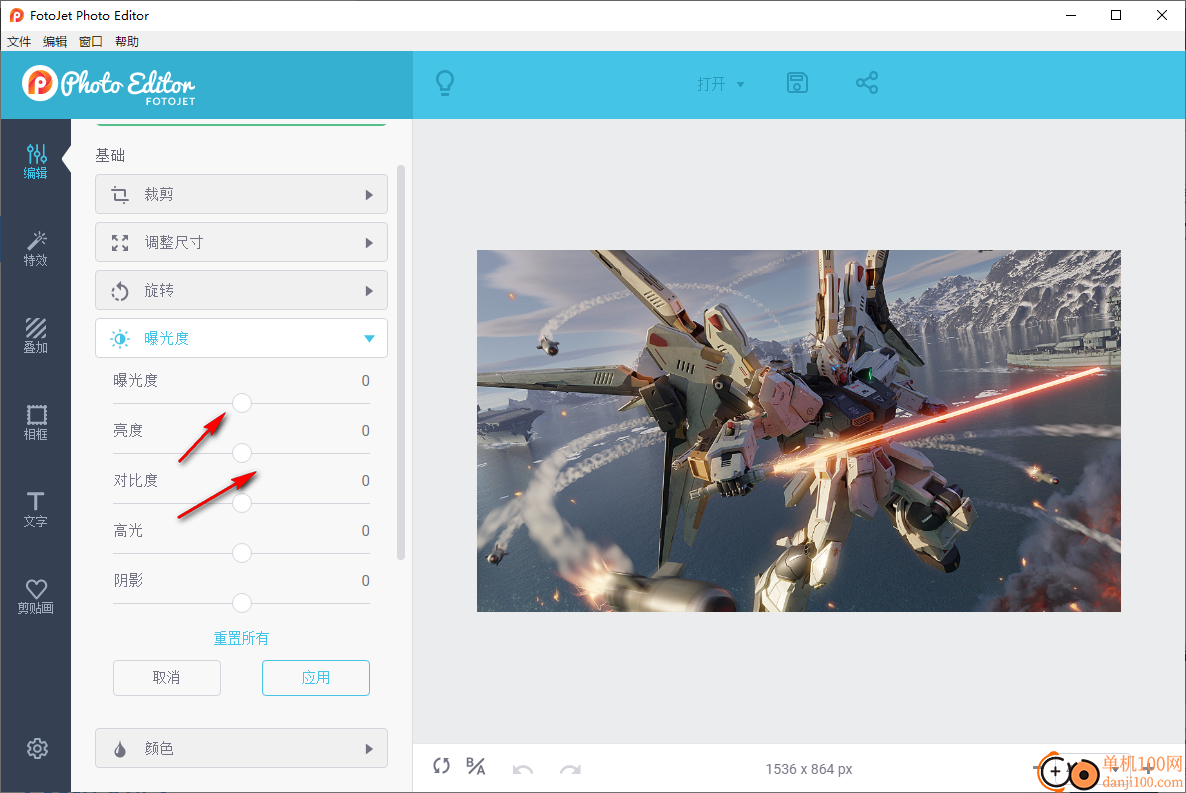Click the 亮度 value 0
Screen dimensions: 1186x793
[x=365, y=431]
